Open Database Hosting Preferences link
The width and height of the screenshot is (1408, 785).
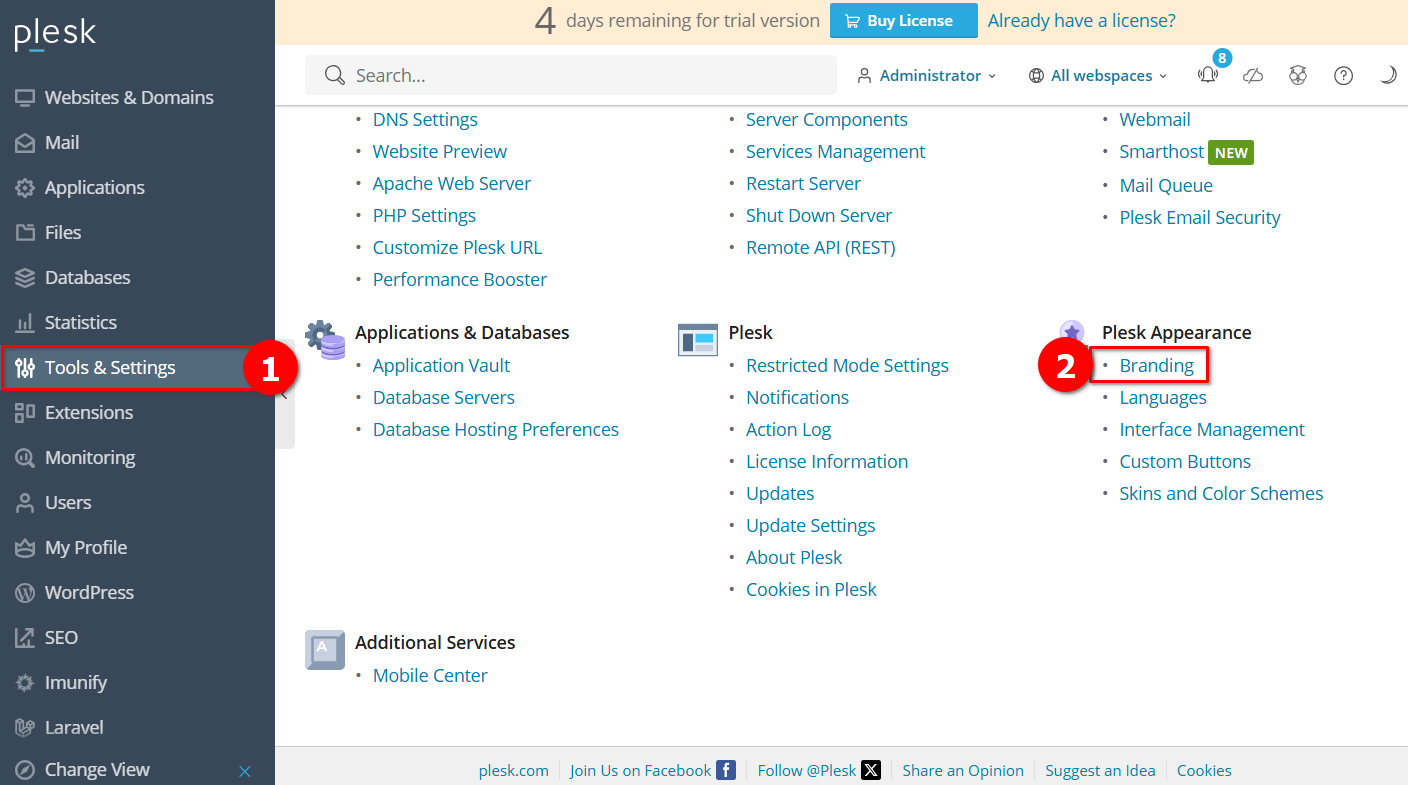pos(496,430)
